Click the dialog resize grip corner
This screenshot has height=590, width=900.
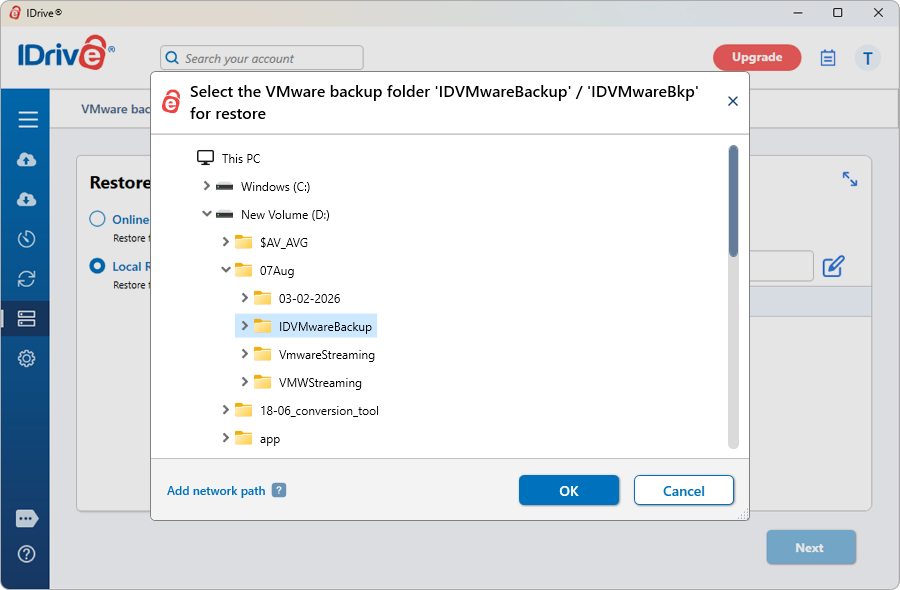pyautogui.click(x=743, y=514)
